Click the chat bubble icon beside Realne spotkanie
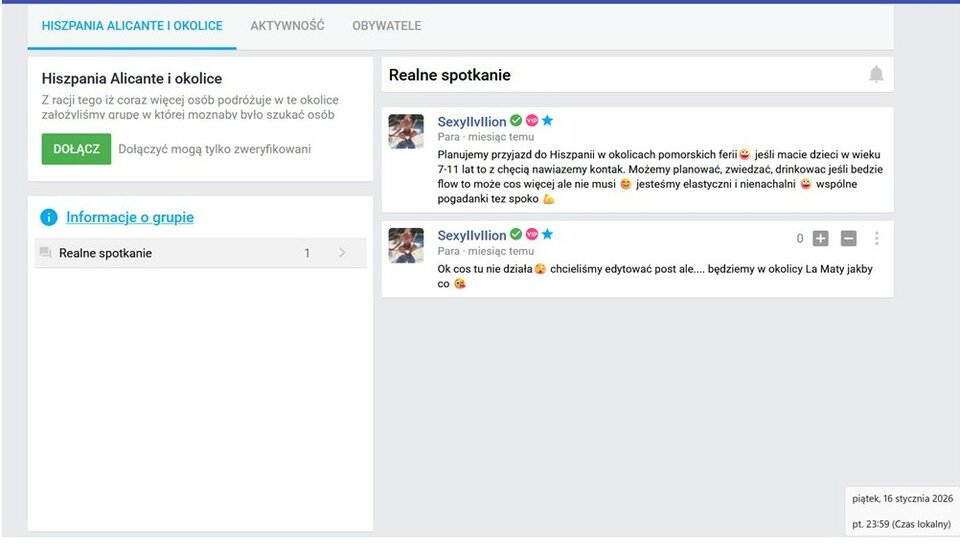The width and height of the screenshot is (960, 544). coord(45,253)
